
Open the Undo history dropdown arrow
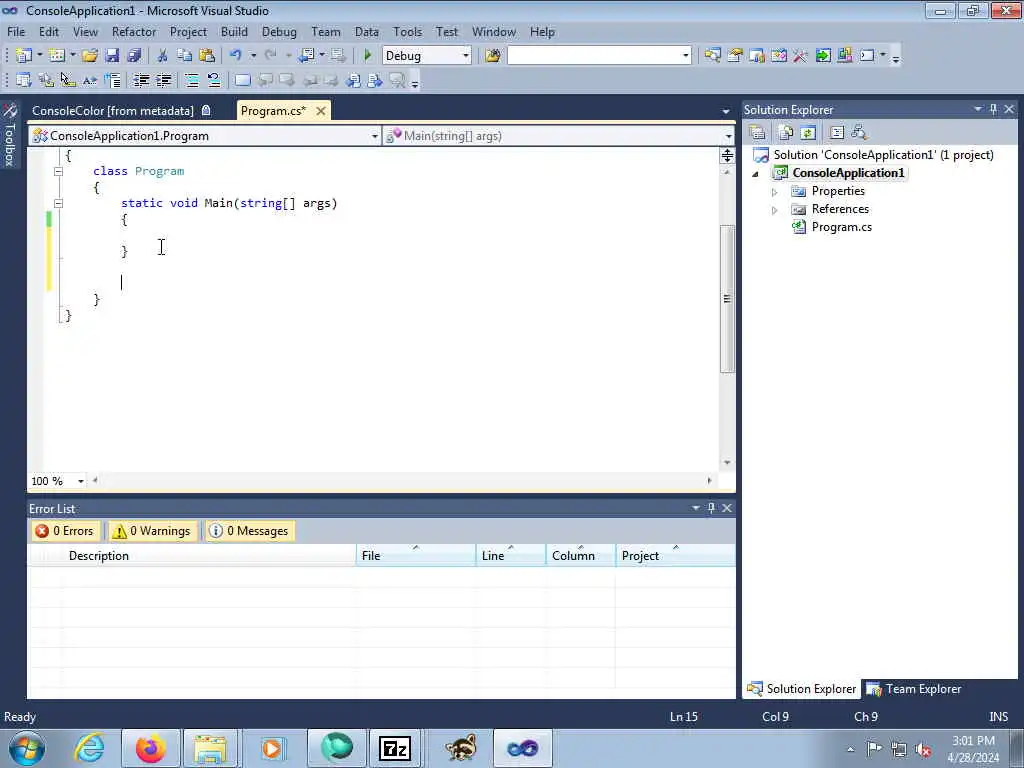pos(253,56)
